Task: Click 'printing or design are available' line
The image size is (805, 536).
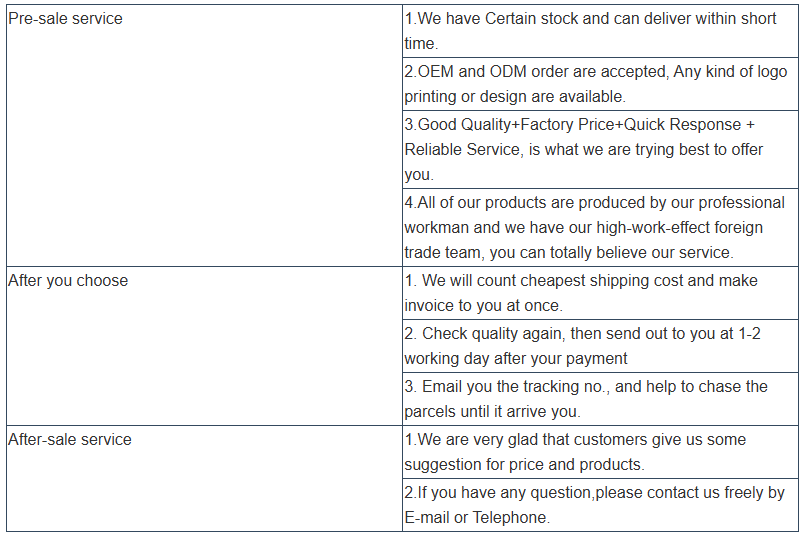Action: (515, 97)
